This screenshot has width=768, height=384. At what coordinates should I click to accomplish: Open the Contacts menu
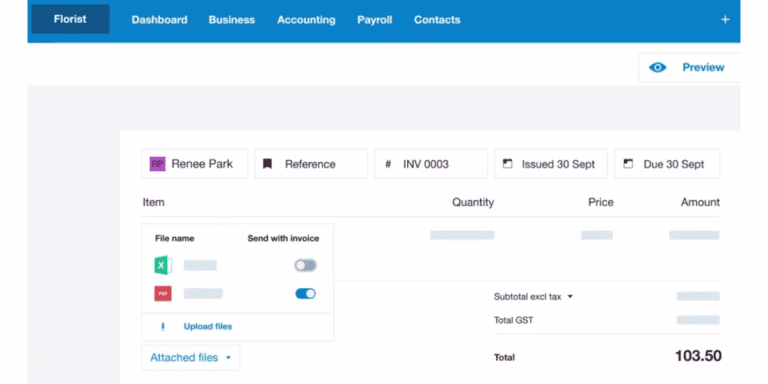click(437, 20)
